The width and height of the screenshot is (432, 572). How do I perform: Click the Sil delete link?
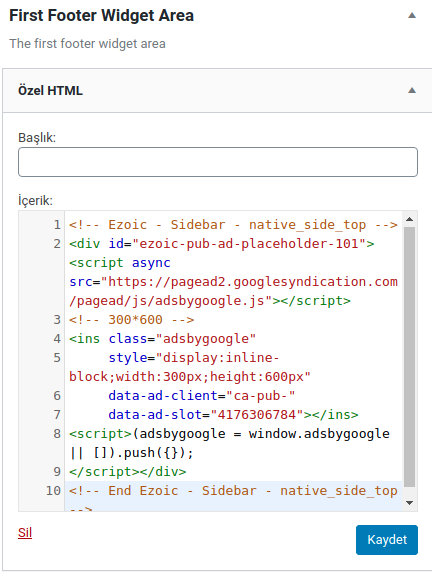(25, 533)
